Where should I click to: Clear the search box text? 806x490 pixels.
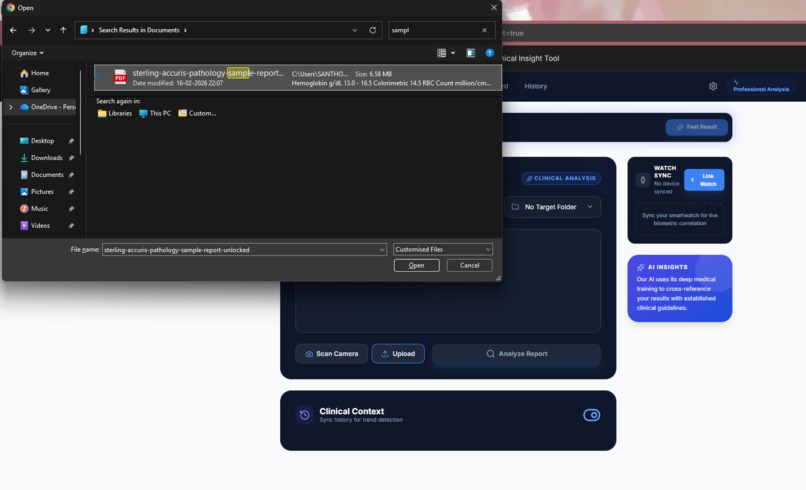click(x=484, y=30)
